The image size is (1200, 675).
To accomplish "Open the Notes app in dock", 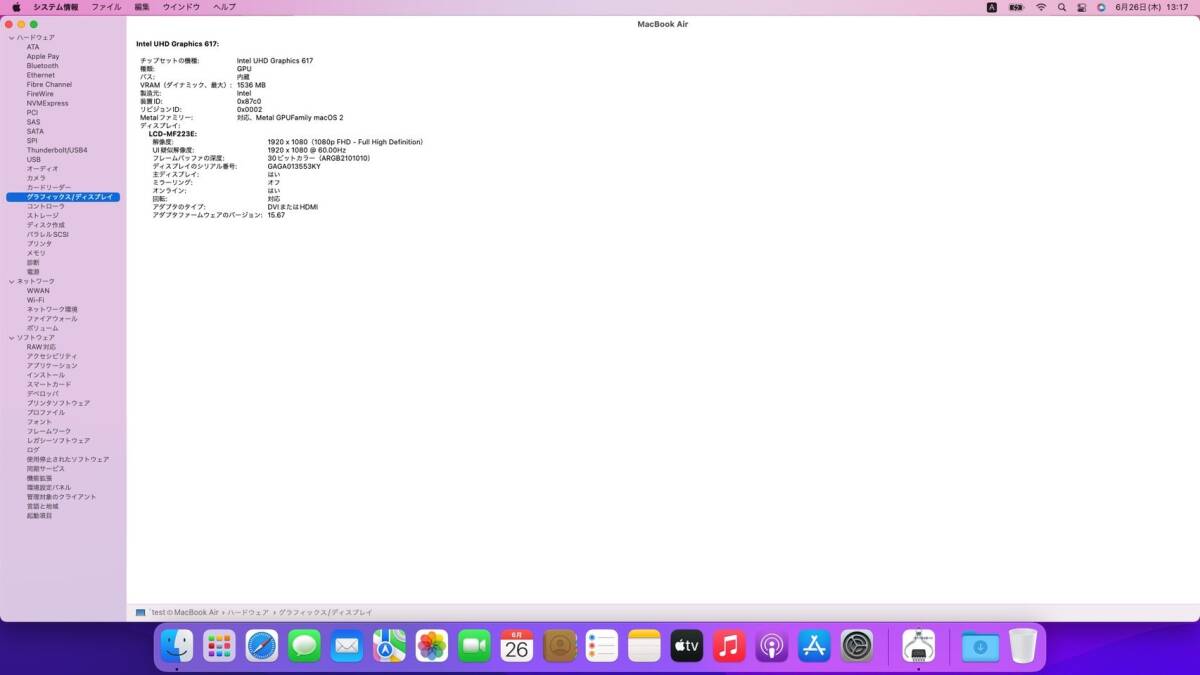I will tap(644, 647).
